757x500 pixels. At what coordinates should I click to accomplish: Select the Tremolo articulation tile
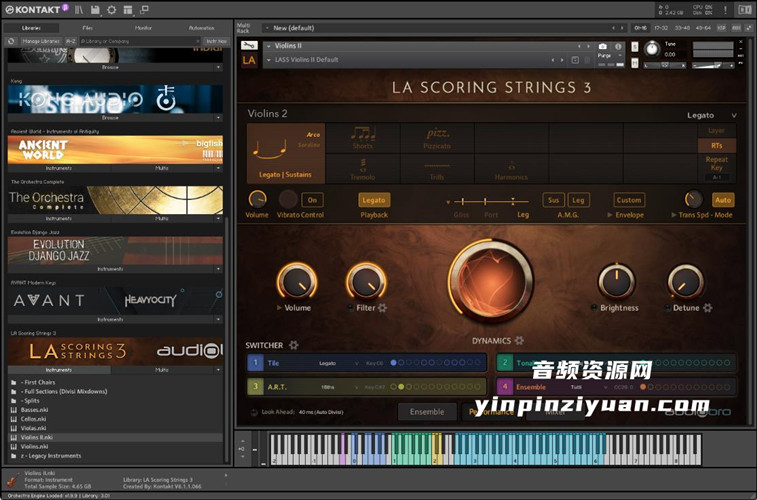pos(363,169)
